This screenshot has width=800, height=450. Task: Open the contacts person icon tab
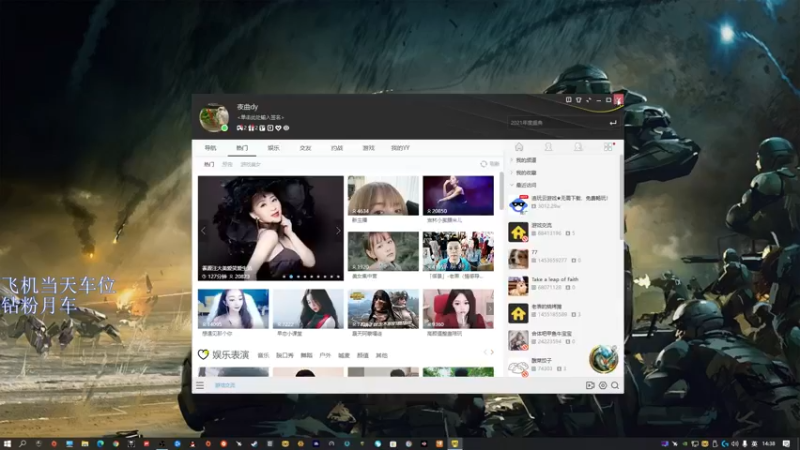tap(548, 147)
